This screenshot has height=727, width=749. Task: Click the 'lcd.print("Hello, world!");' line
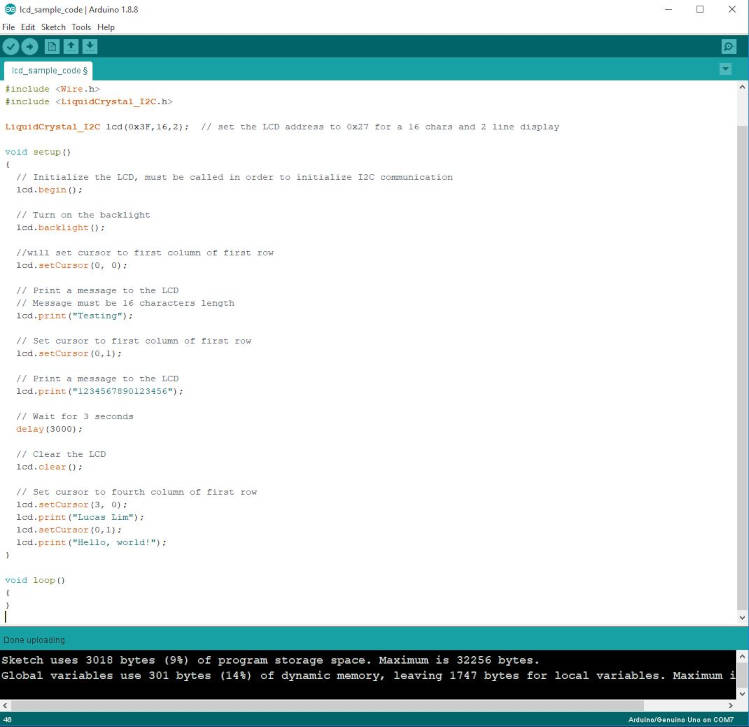pyautogui.click(x=91, y=542)
